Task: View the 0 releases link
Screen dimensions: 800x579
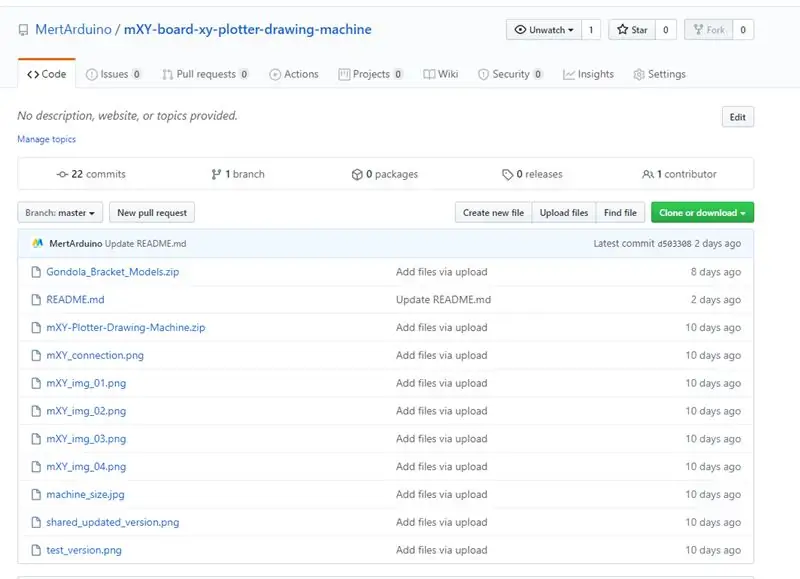Action: (532, 174)
